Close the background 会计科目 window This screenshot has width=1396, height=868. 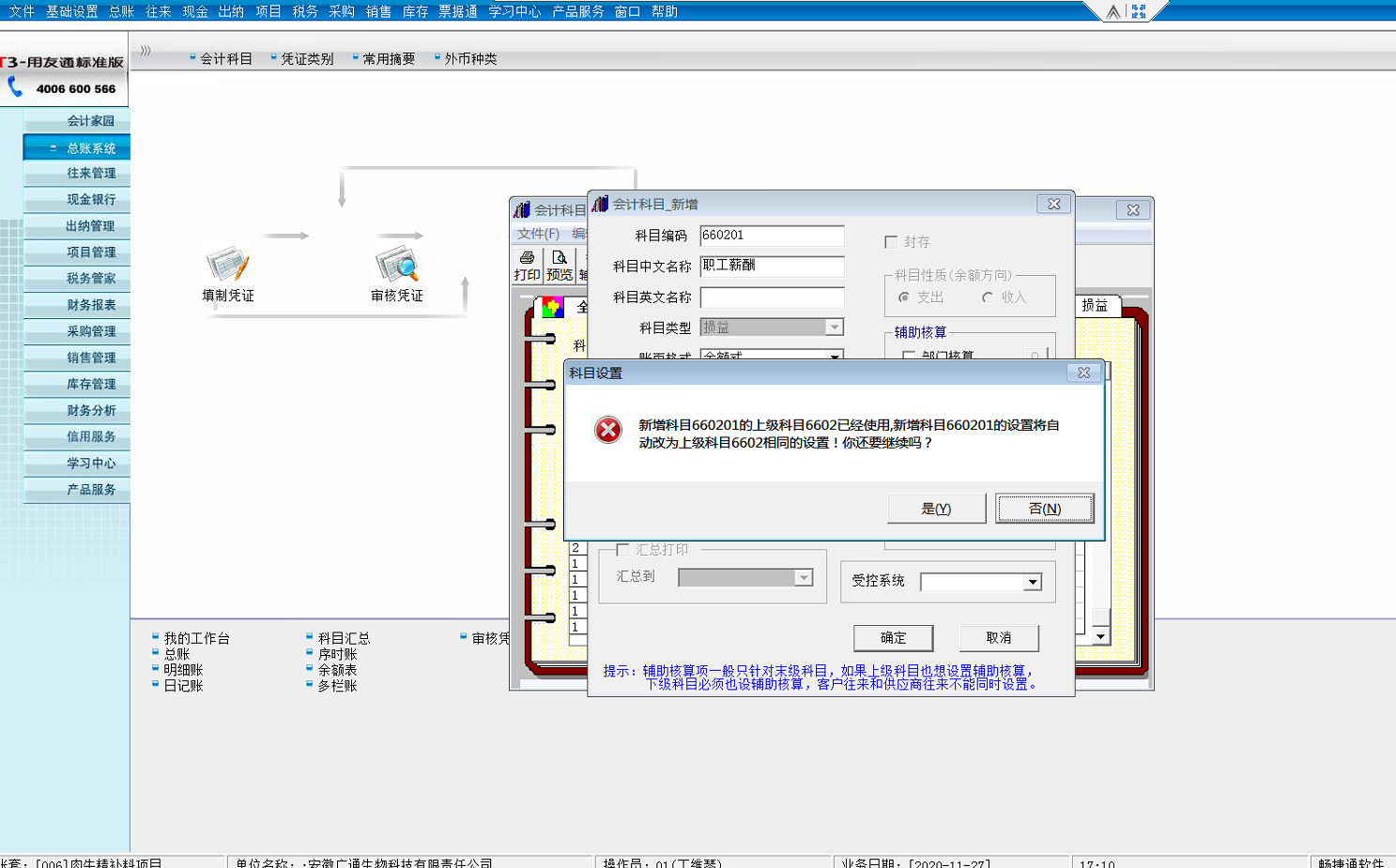(1133, 210)
